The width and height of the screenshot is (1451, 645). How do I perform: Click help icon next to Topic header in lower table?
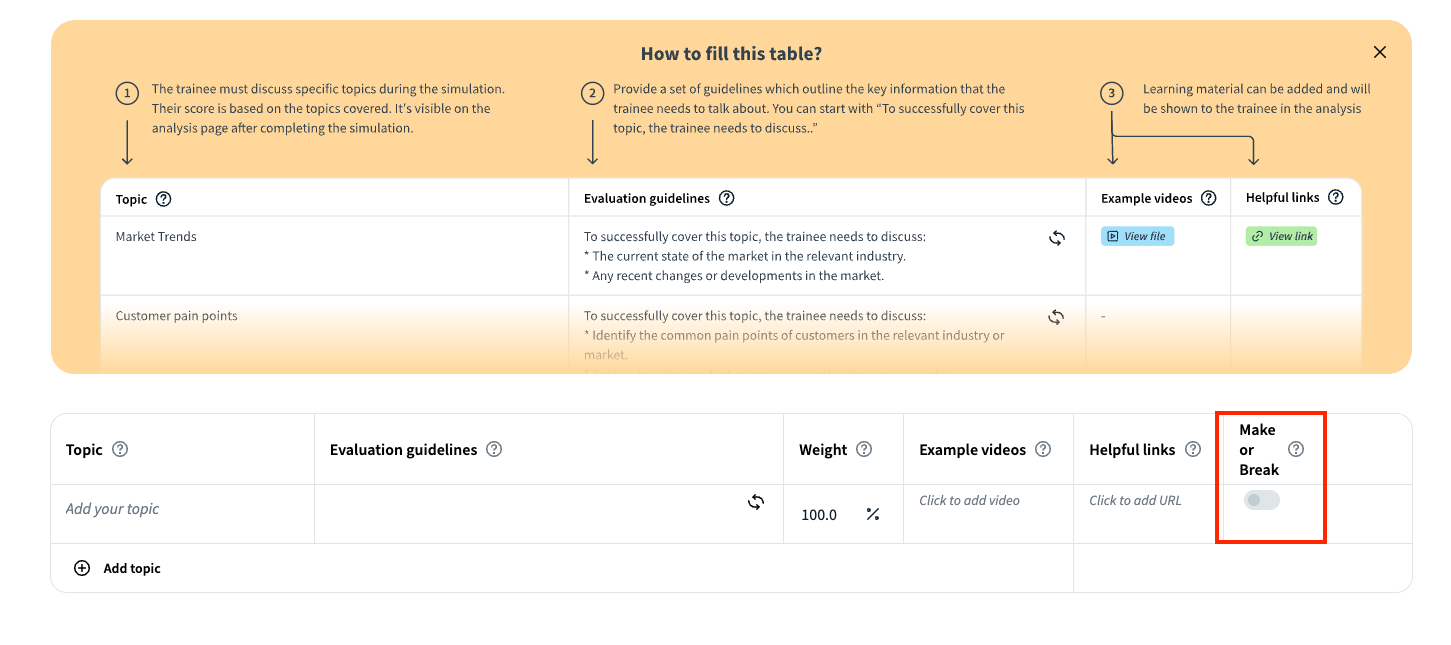tap(120, 450)
